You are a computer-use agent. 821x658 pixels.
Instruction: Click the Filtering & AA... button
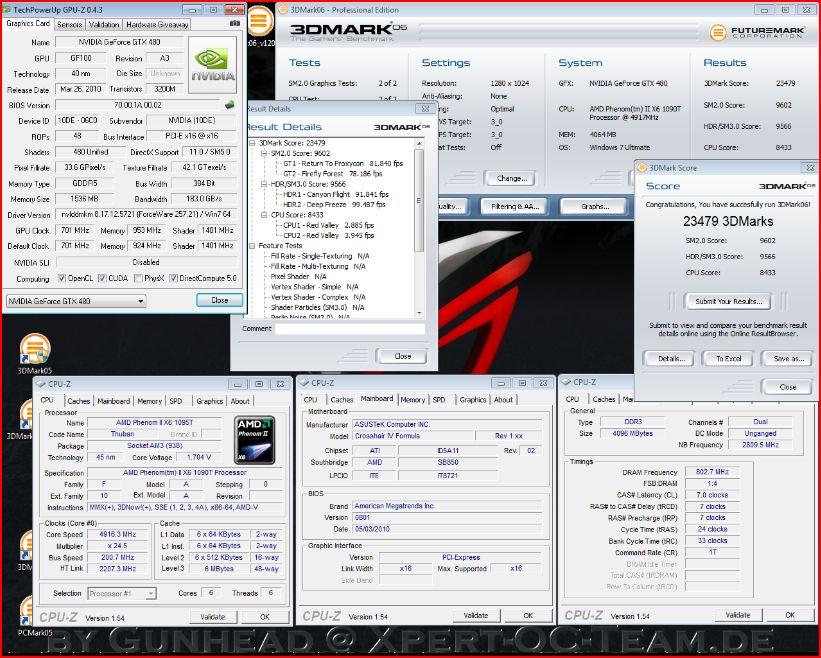click(515, 206)
